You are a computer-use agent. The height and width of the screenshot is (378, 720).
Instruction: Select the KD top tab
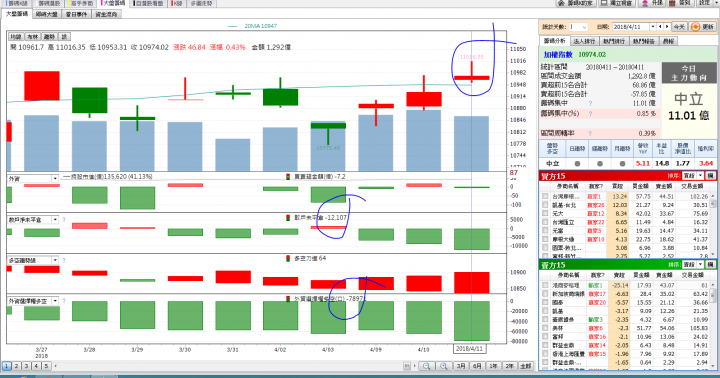[177, 3]
